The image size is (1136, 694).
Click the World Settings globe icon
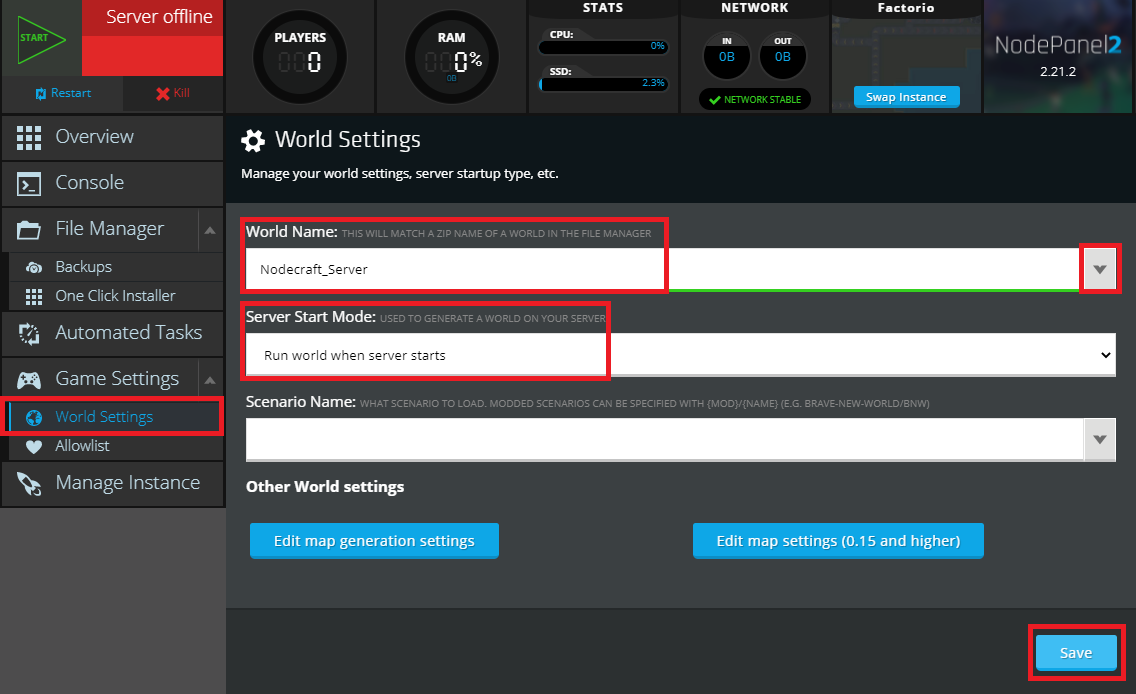pyautogui.click(x=33, y=417)
